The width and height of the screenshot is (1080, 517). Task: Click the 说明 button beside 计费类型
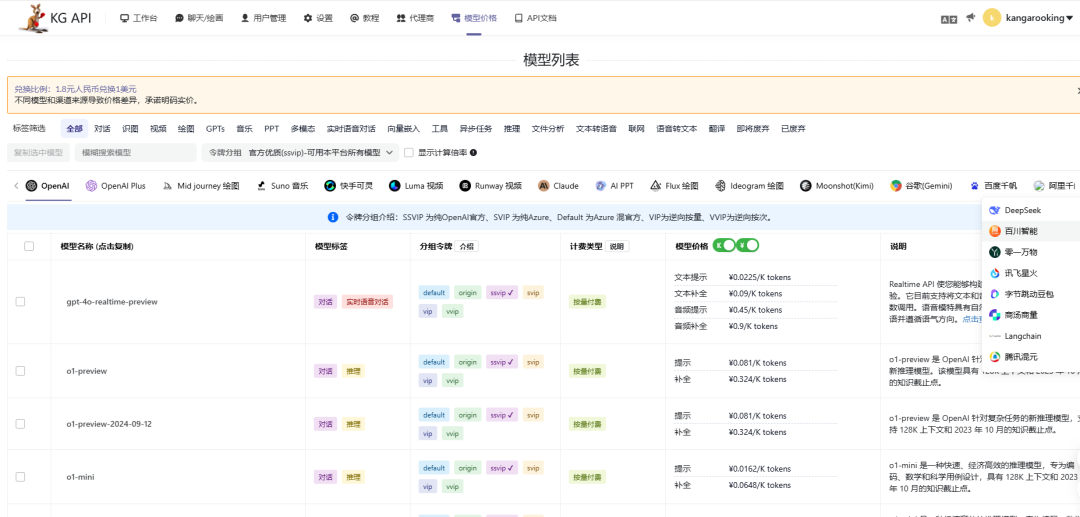point(616,246)
